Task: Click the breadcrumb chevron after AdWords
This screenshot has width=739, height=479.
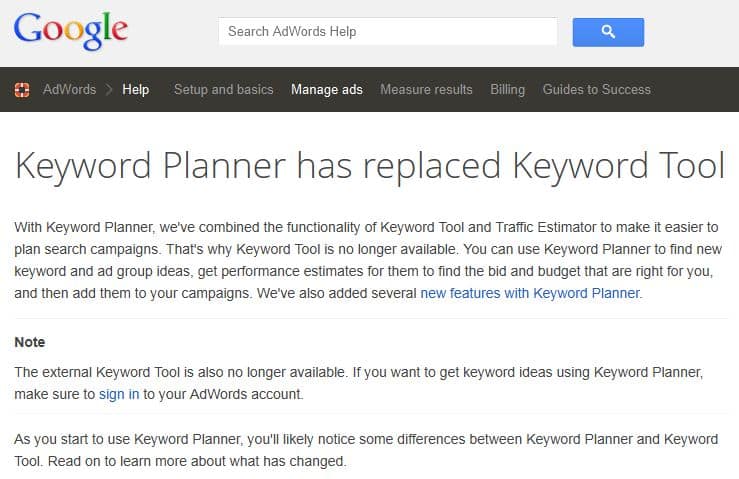Action: (x=109, y=90)
